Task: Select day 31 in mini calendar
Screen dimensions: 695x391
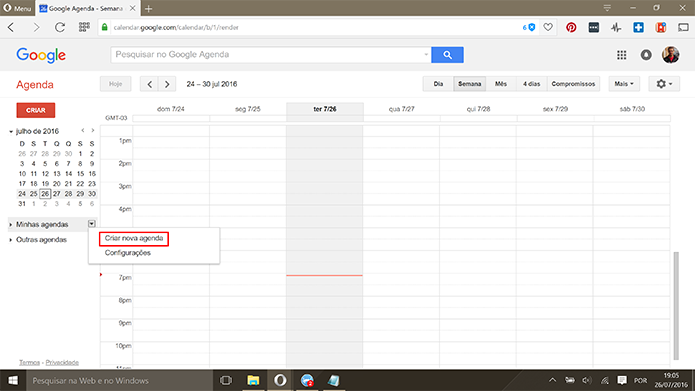Action: [22, 204]
